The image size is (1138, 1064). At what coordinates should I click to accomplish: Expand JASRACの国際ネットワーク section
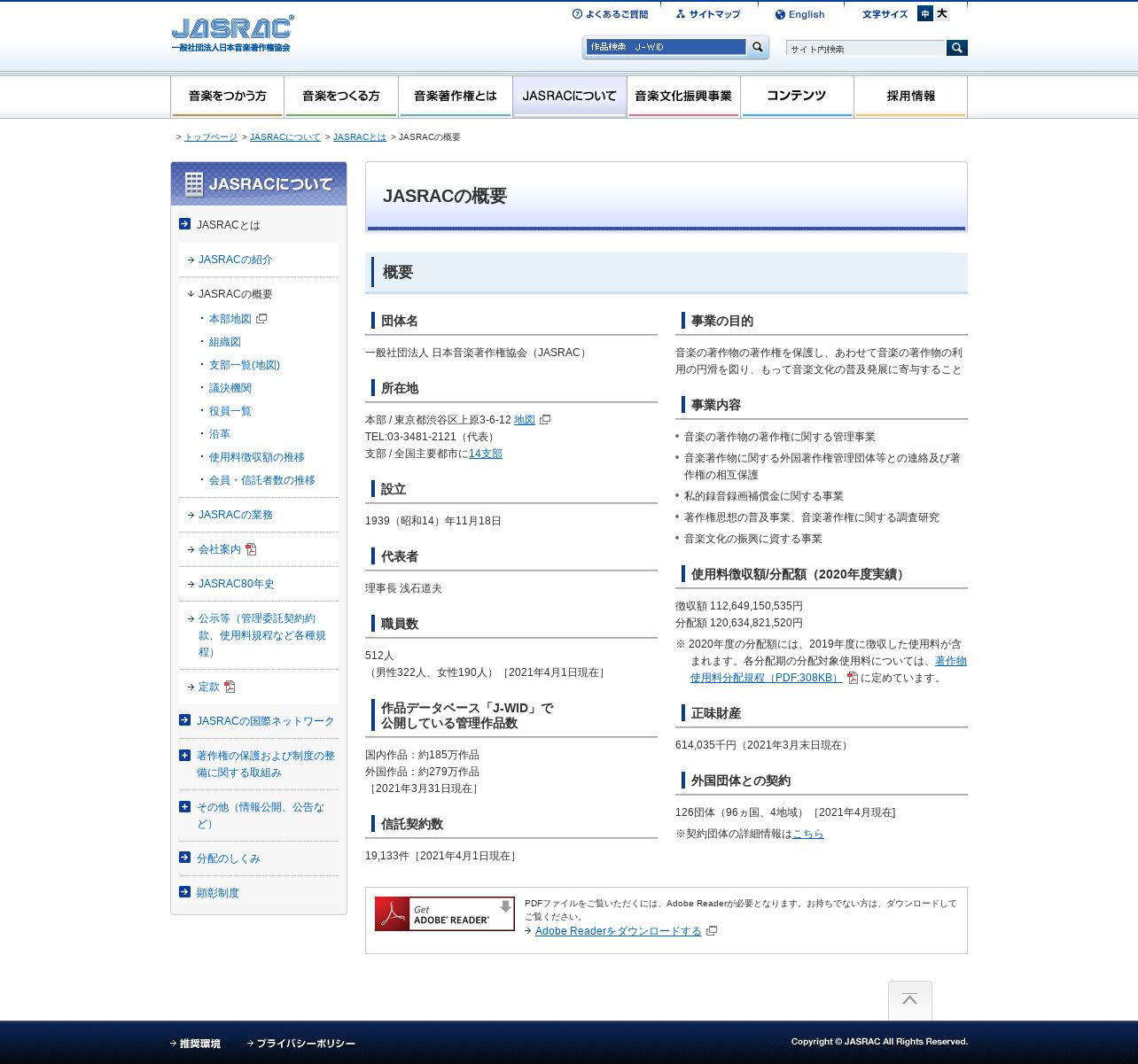coord(266,721)
